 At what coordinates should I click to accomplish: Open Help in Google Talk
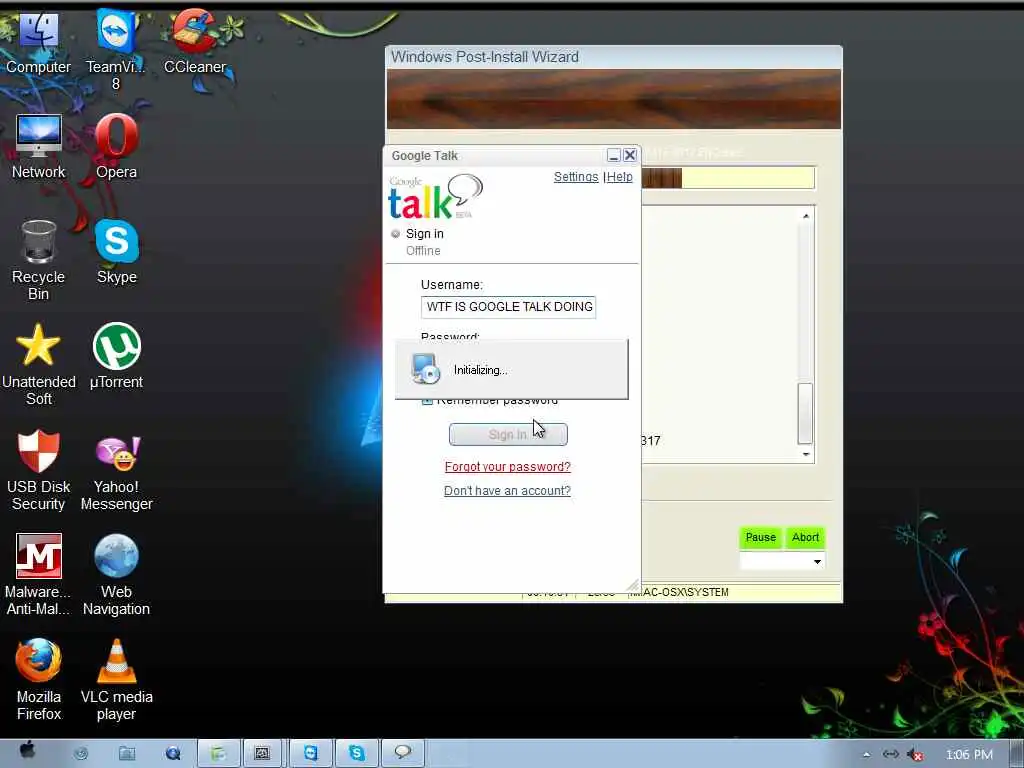click(x=620, y=177)
